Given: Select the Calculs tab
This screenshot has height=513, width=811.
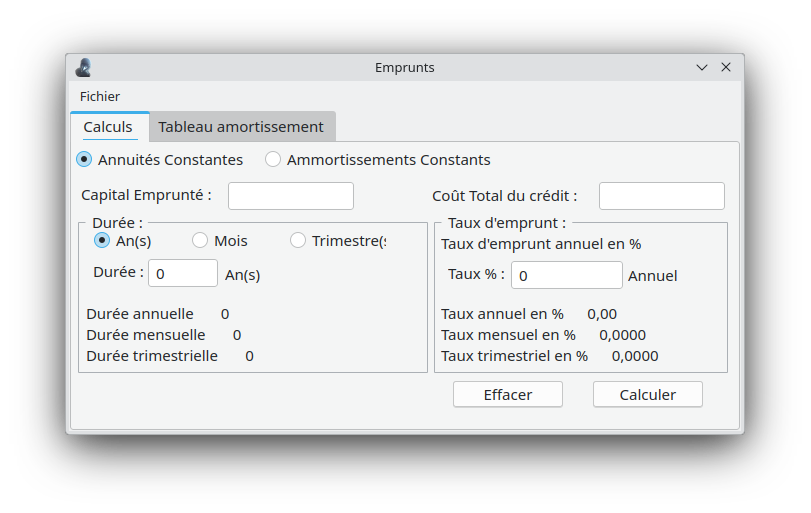Looking at the screenshot, I should (108, 127).
